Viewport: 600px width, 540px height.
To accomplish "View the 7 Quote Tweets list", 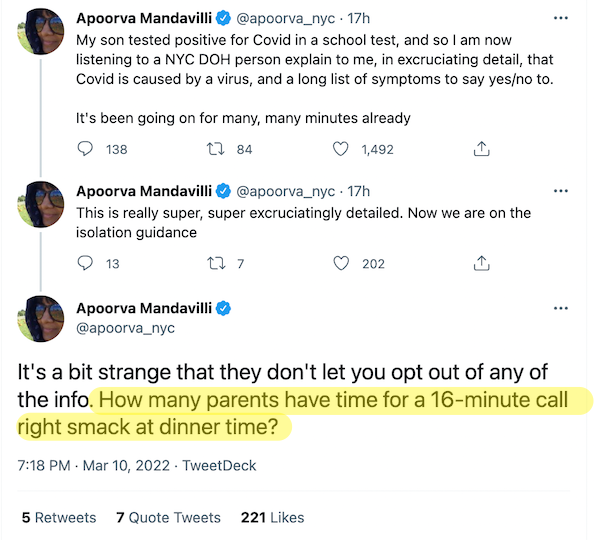I will click(168, 517).
